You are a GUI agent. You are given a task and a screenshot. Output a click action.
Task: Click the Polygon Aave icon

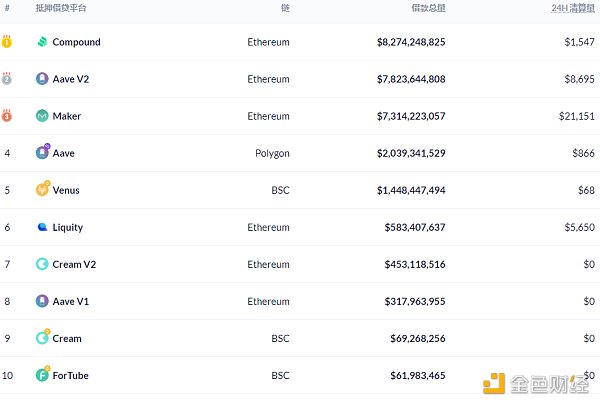tap(42, 153)
